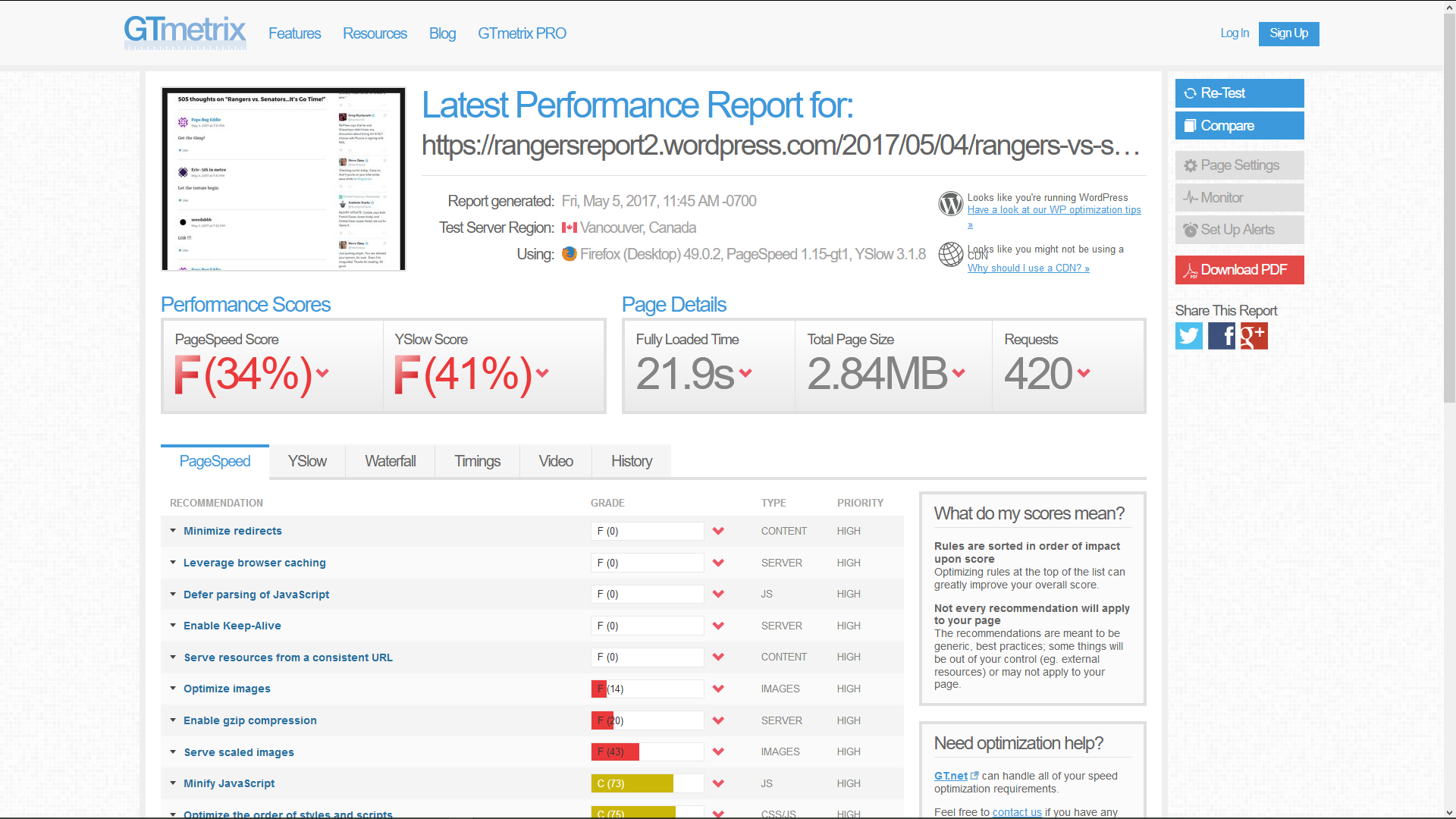Expand Fully Loaded Time details arrow
Viewport: 1456px width, 819px height.
[745, 373]
